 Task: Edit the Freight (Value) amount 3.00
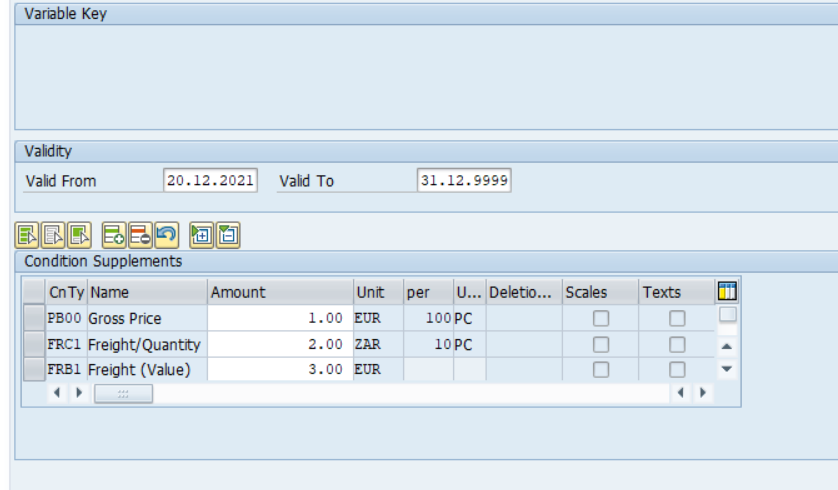pyautogui.click(x=280, y=369)
